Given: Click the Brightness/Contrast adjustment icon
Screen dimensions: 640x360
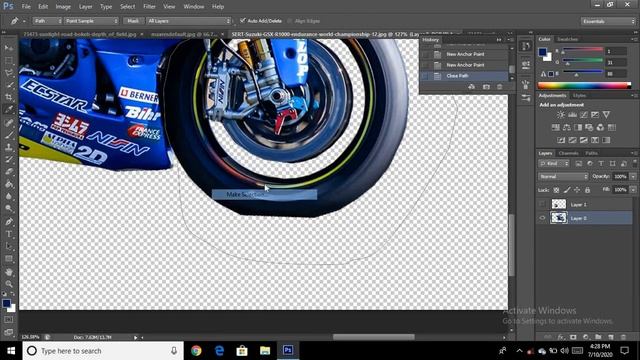Looking at the screenshot, I should pyautogui.click(x=561, y=115).
